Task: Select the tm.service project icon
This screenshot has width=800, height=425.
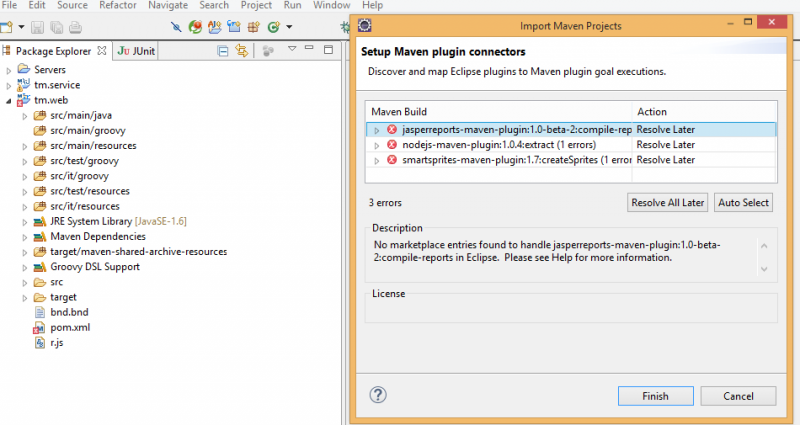Action: click(x=23, y=85)
